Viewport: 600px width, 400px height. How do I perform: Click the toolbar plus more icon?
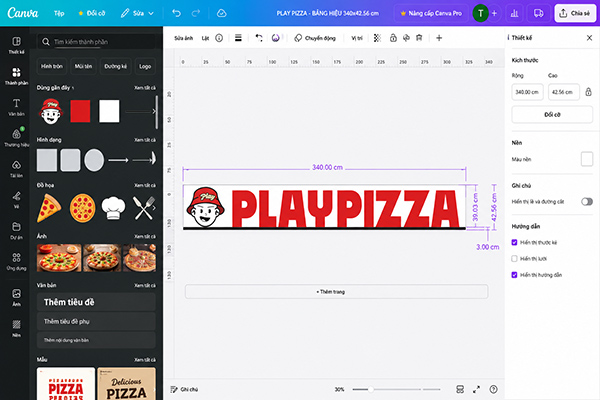439,38
